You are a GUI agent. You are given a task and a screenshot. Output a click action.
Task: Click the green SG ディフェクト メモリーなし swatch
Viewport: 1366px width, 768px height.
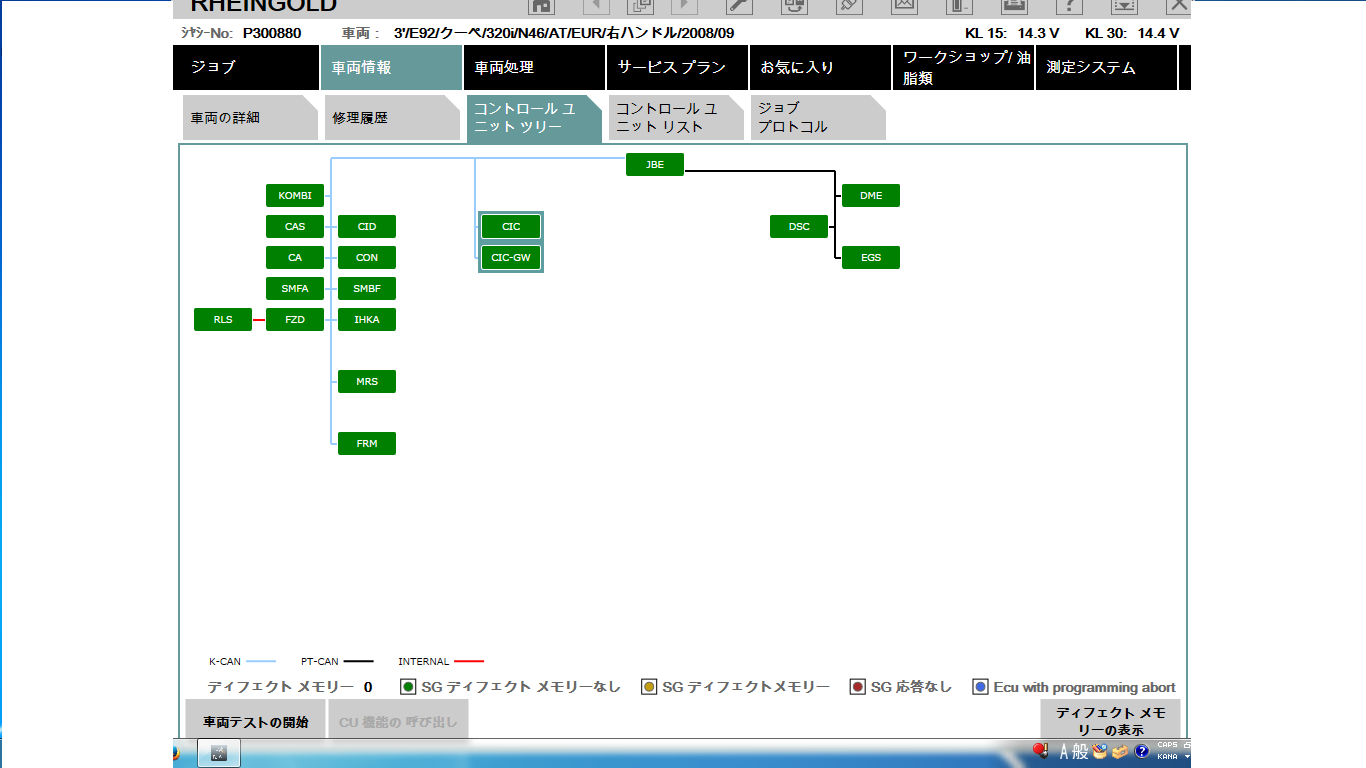click(x=408, y=687)
